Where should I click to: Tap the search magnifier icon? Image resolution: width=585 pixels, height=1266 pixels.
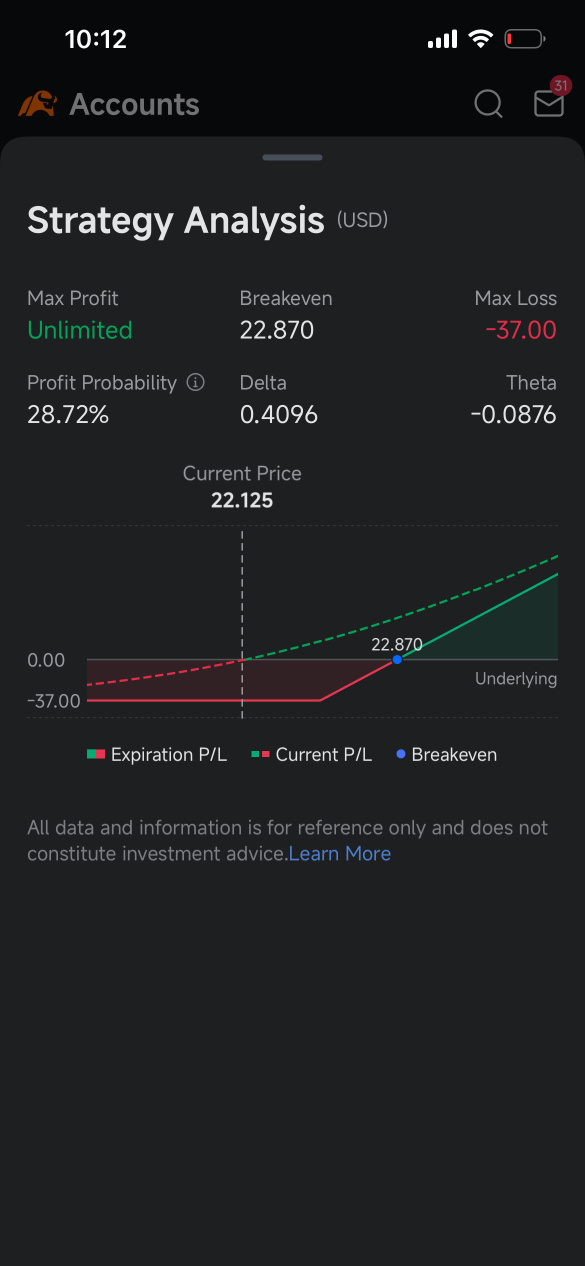click(x=488, y=104)
